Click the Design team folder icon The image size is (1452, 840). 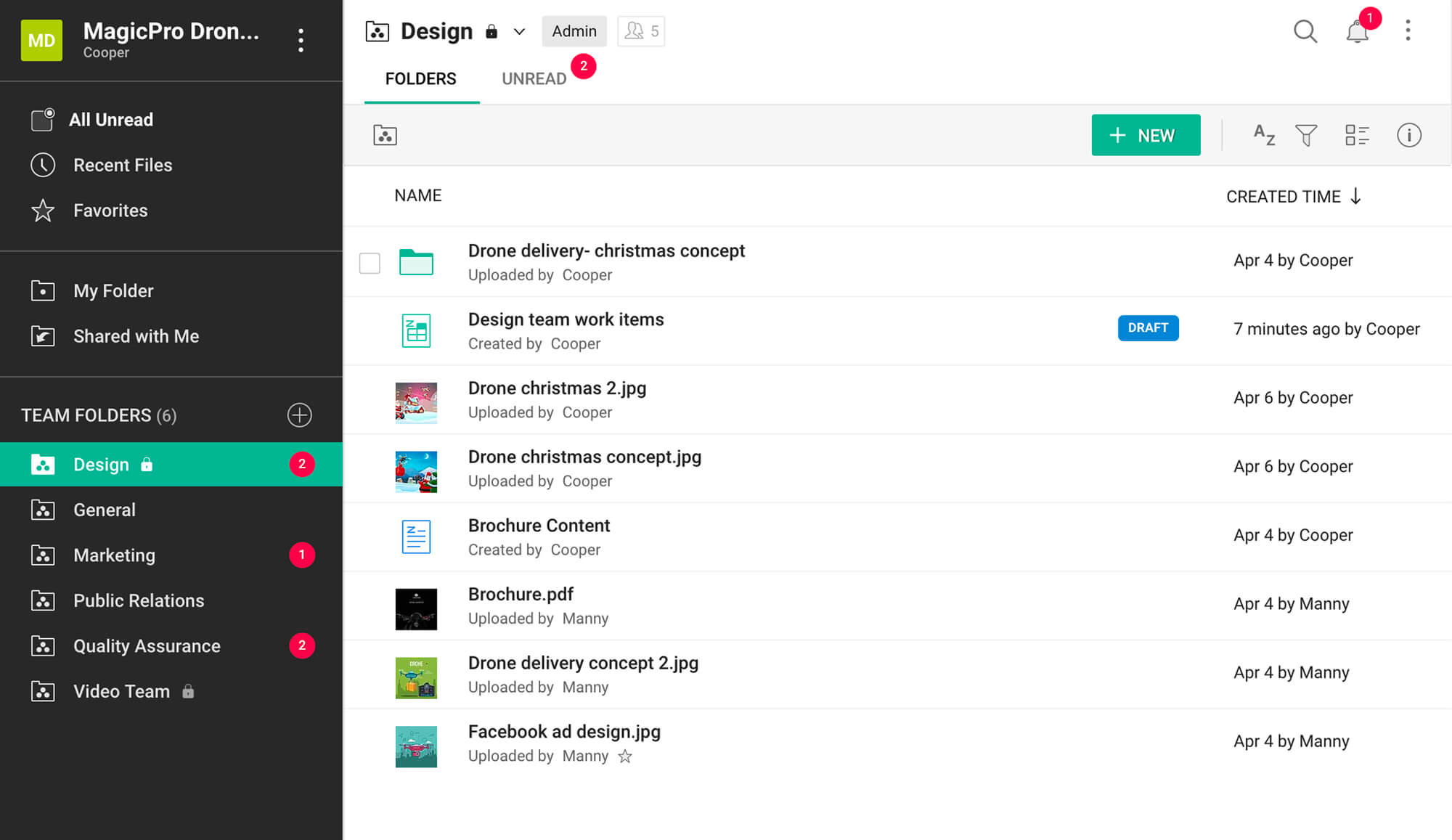click(42, 463)
